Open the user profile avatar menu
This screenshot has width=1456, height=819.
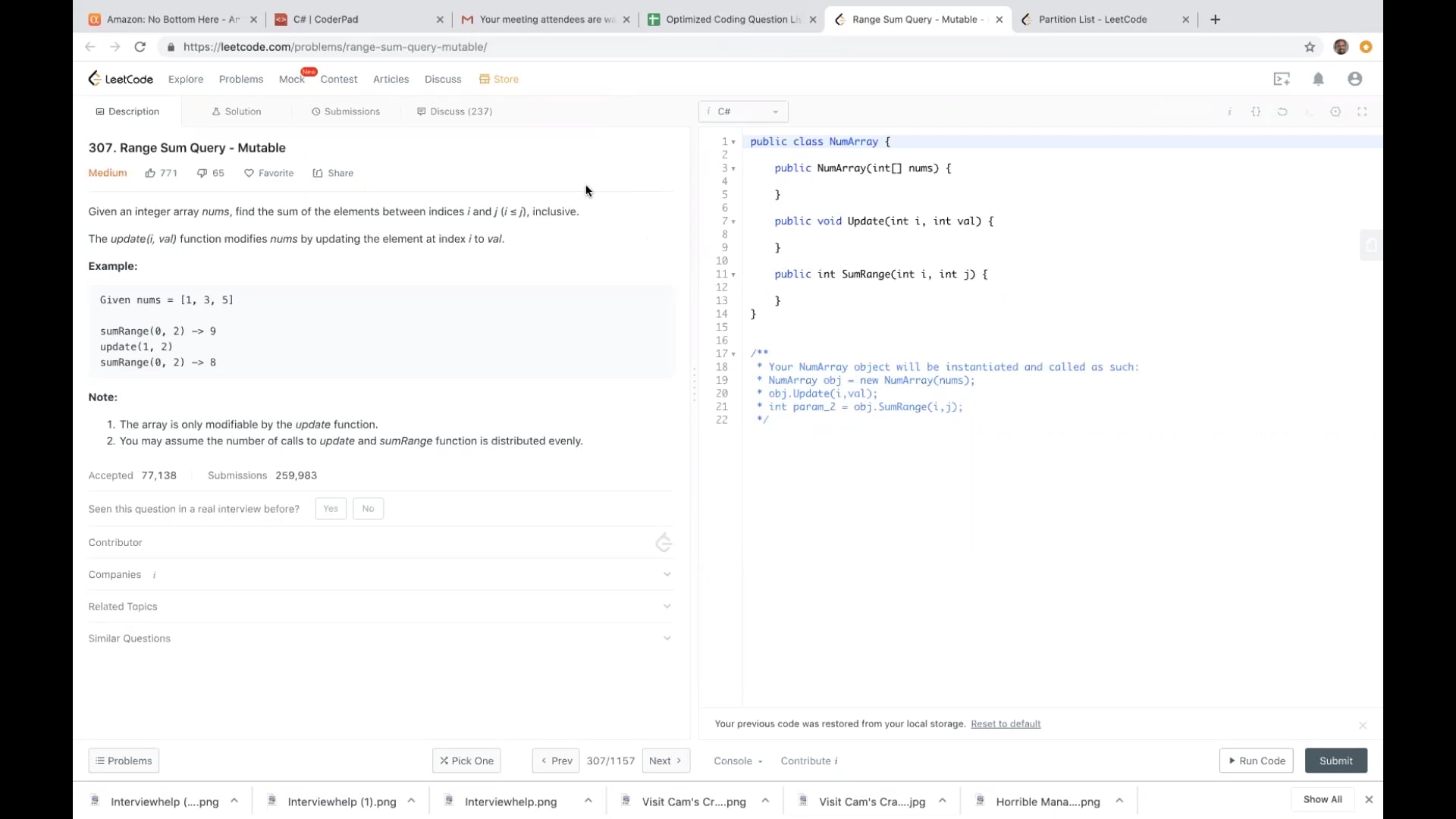click(x=1354, y=79)
